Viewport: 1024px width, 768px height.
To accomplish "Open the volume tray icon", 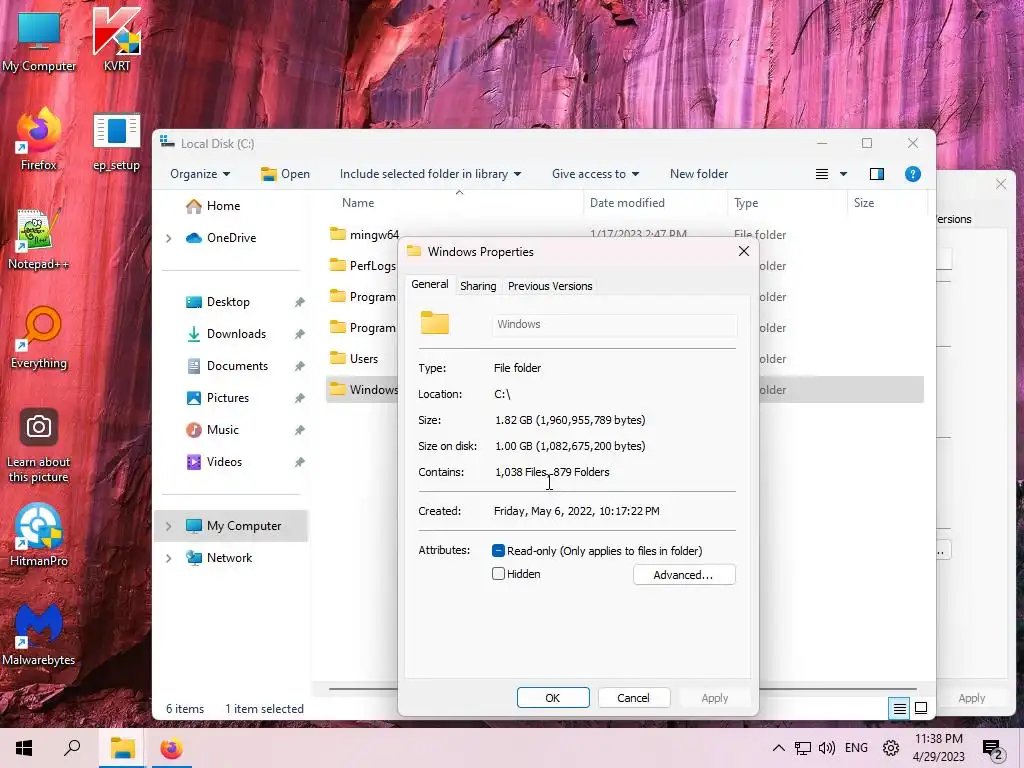I will [827, 748].
